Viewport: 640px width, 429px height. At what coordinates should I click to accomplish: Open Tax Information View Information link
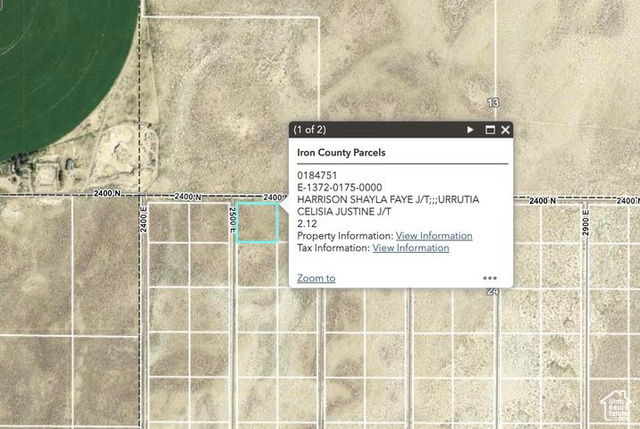410,248
